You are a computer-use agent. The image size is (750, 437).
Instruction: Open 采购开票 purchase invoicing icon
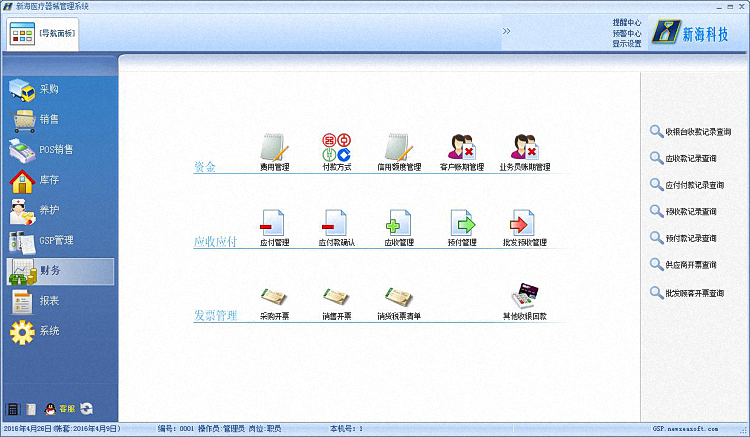pos(274,296)
